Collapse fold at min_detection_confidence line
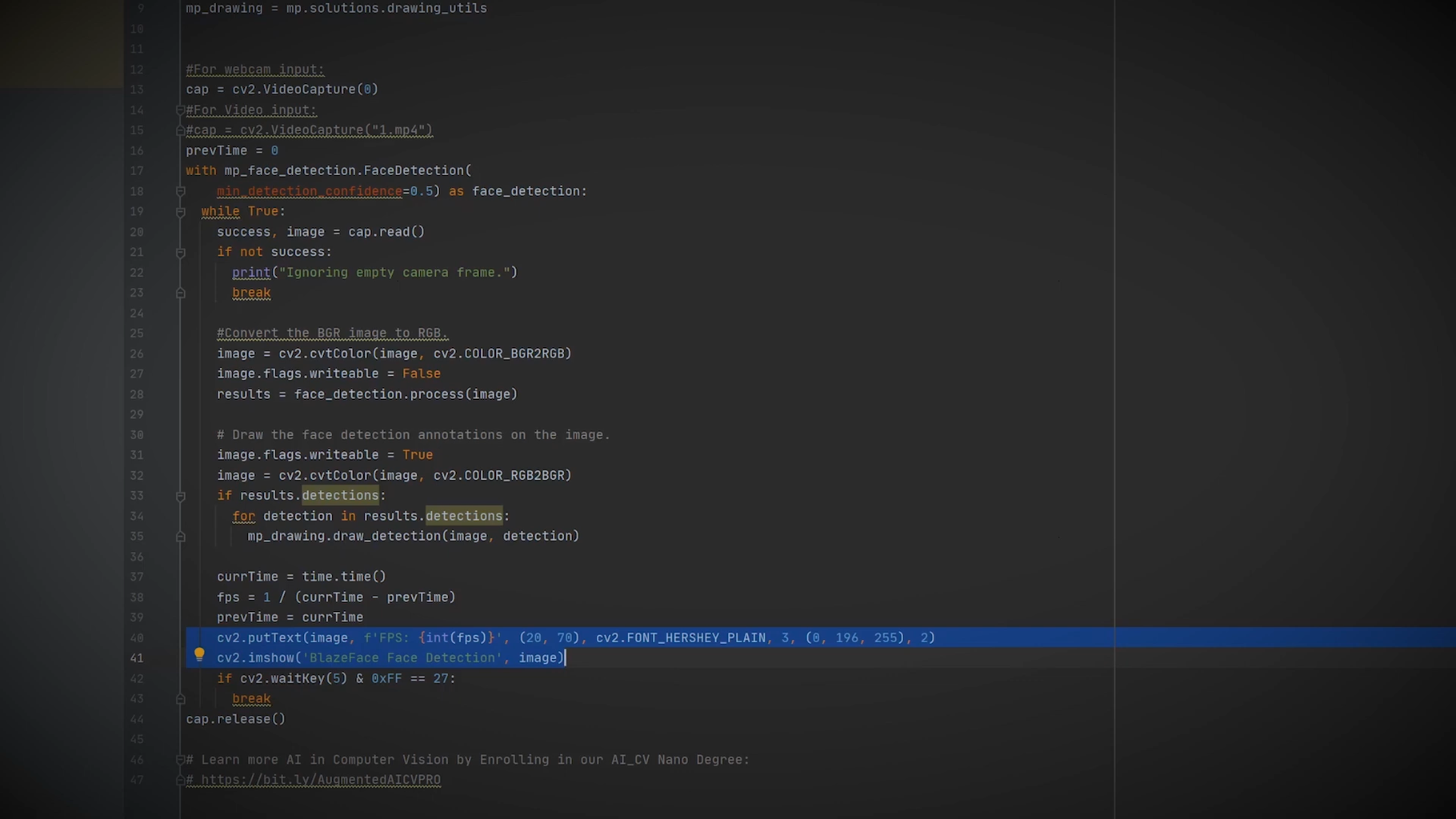 point(181,191)
